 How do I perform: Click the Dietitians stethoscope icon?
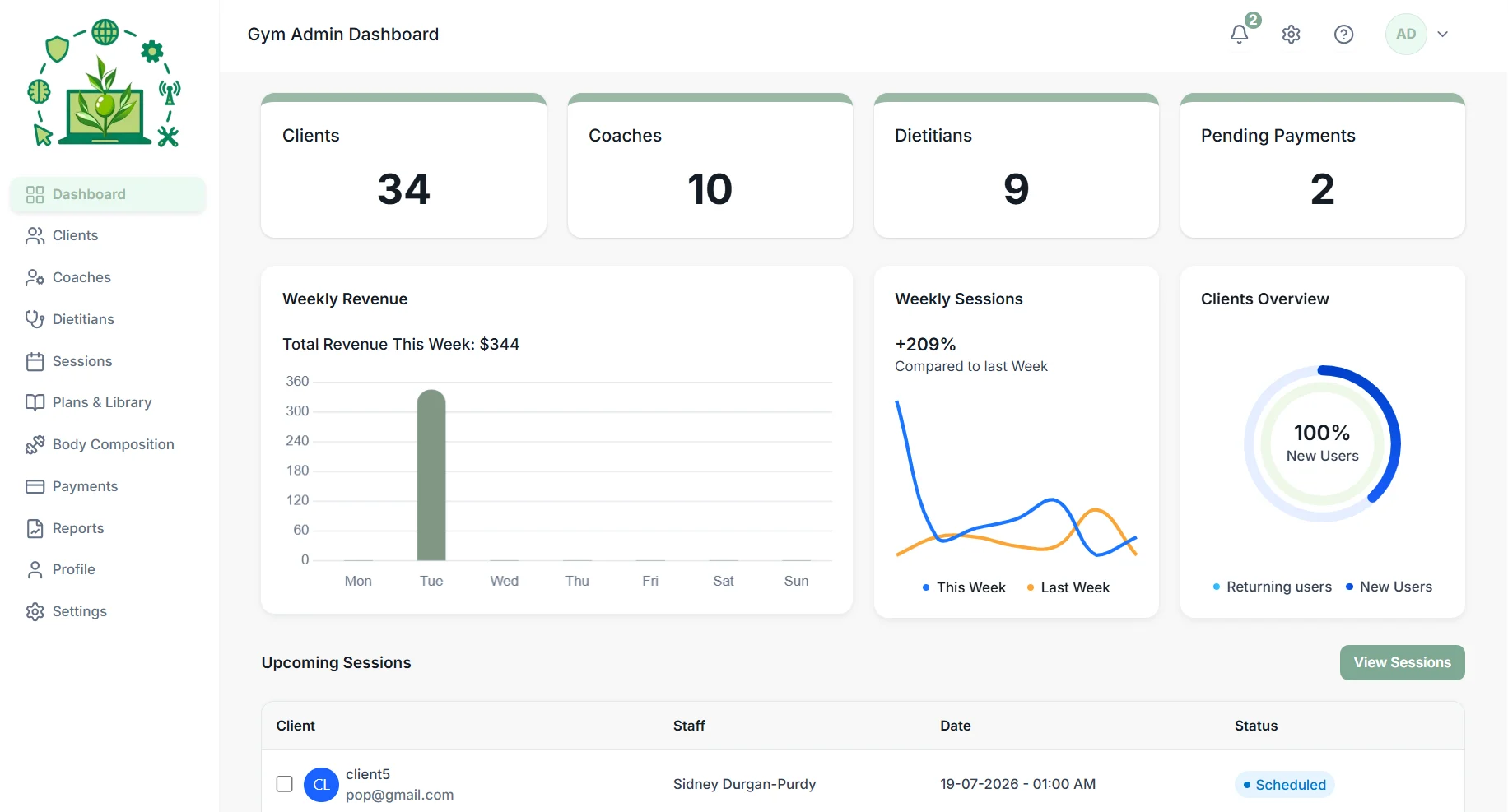pos(35,319)
